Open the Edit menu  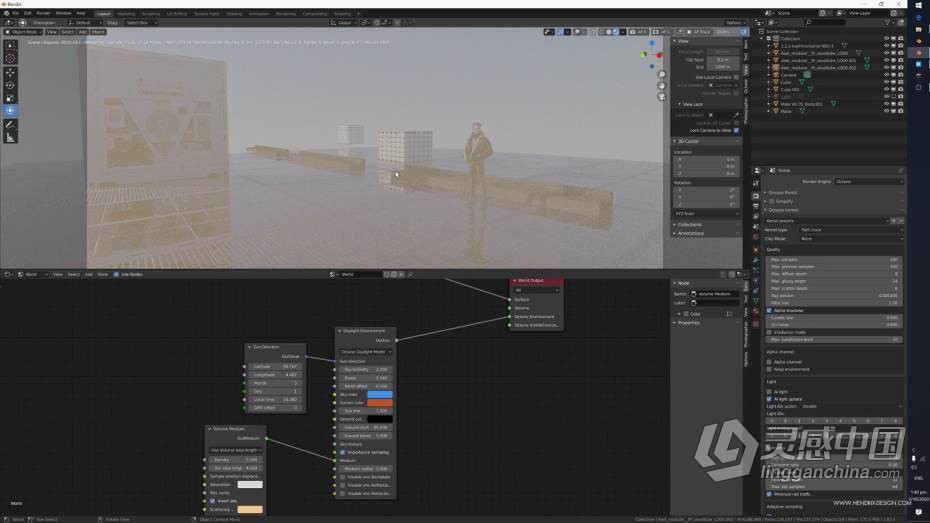[x=27, y=13]
